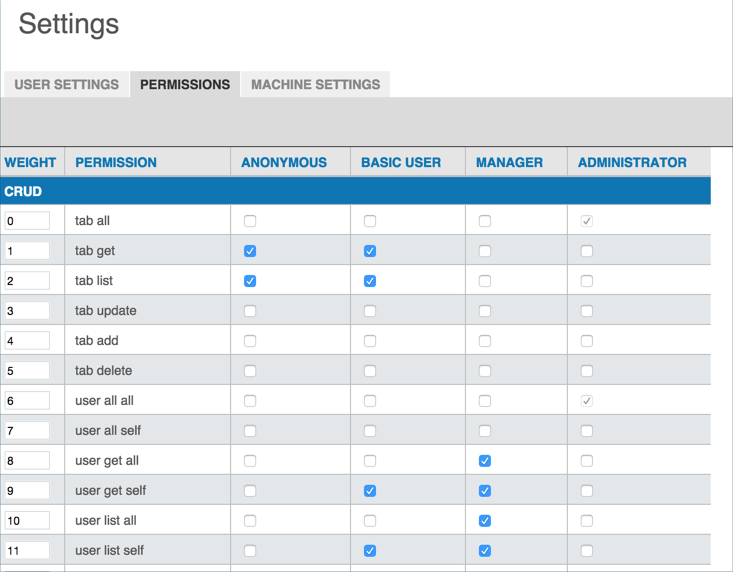Enable tab add for Basic User
733x572 pixels.
370,341
